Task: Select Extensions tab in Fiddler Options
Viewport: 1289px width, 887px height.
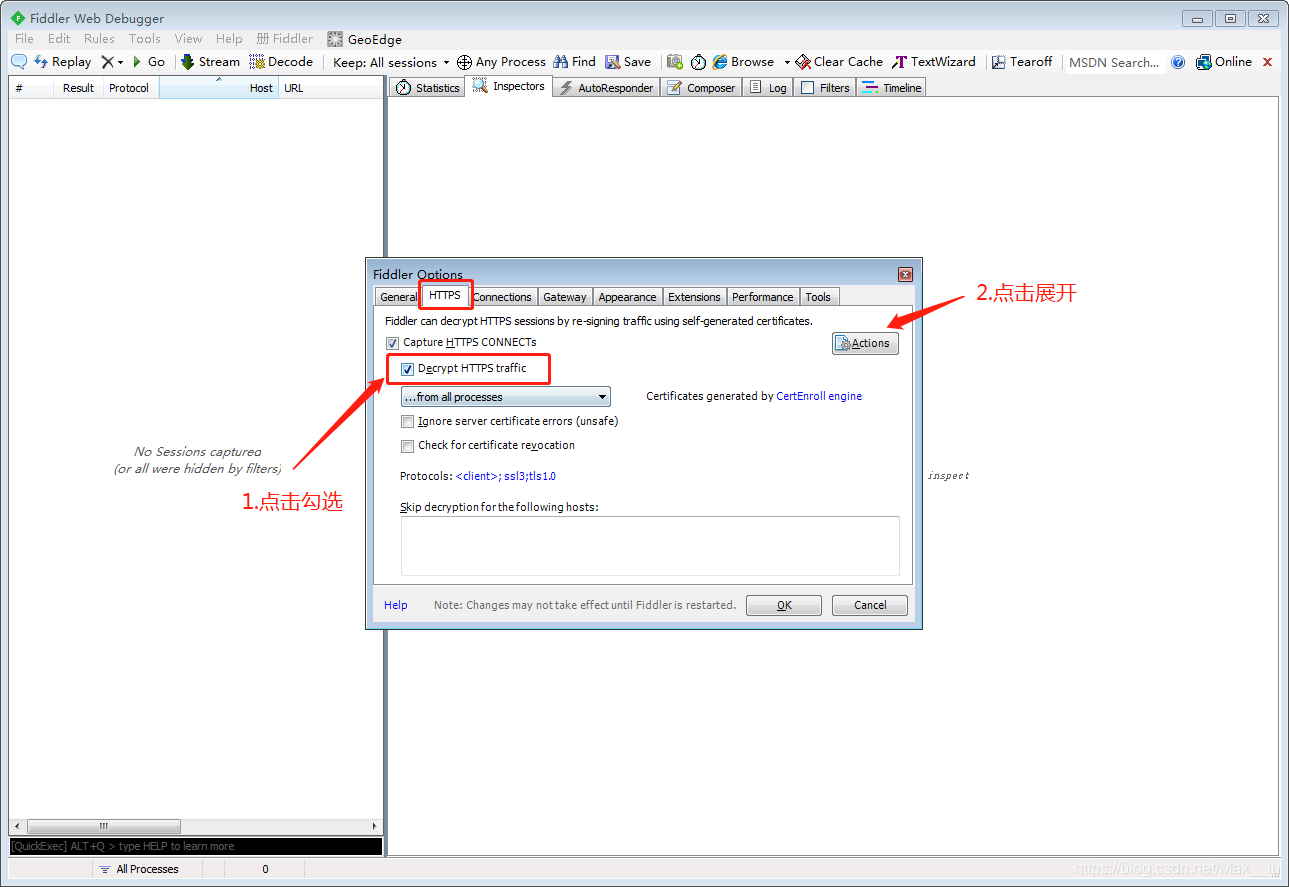Action: click(694, 297)
